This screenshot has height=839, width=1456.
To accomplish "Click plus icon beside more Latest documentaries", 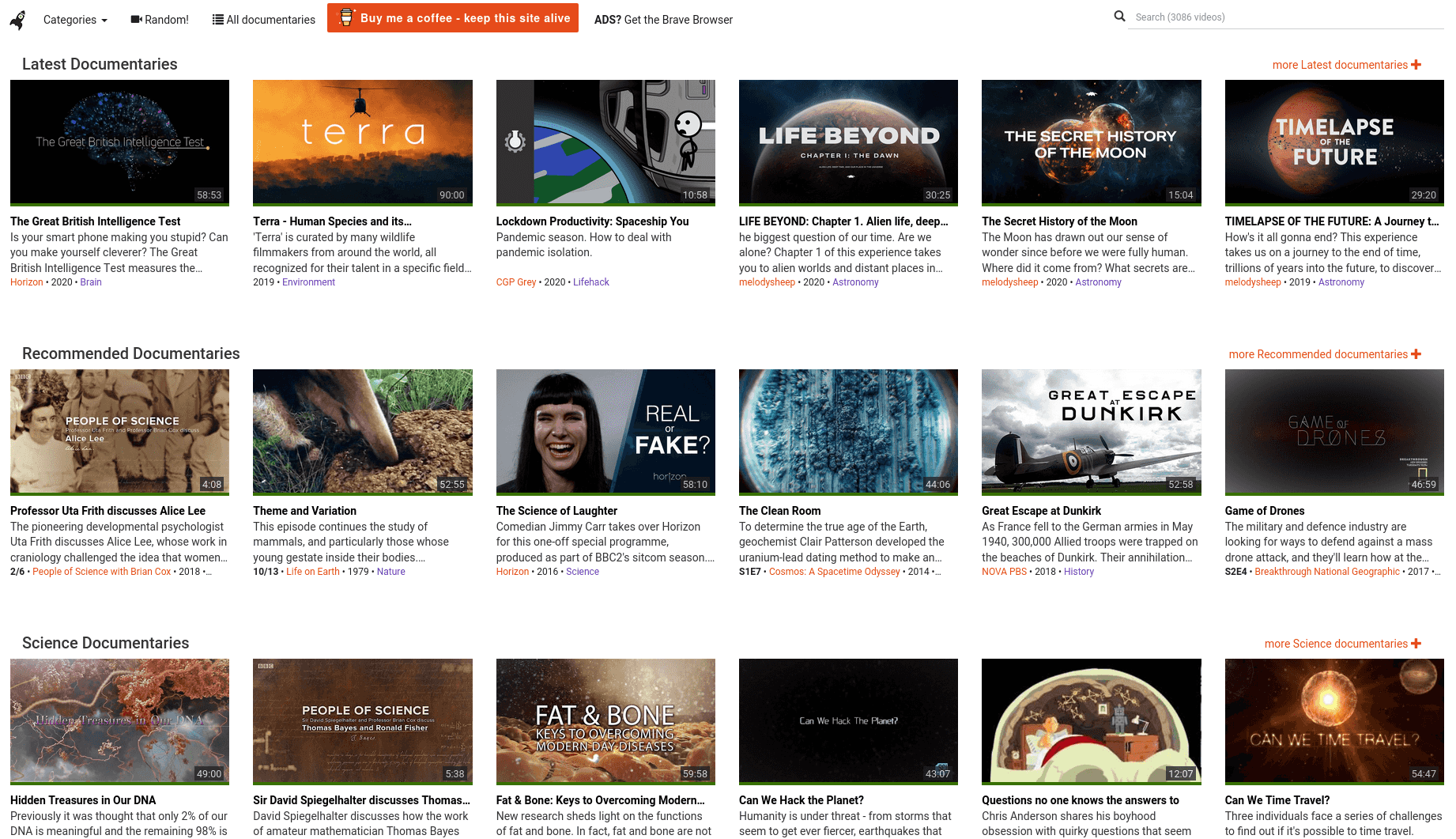I will click(1416, 65).
